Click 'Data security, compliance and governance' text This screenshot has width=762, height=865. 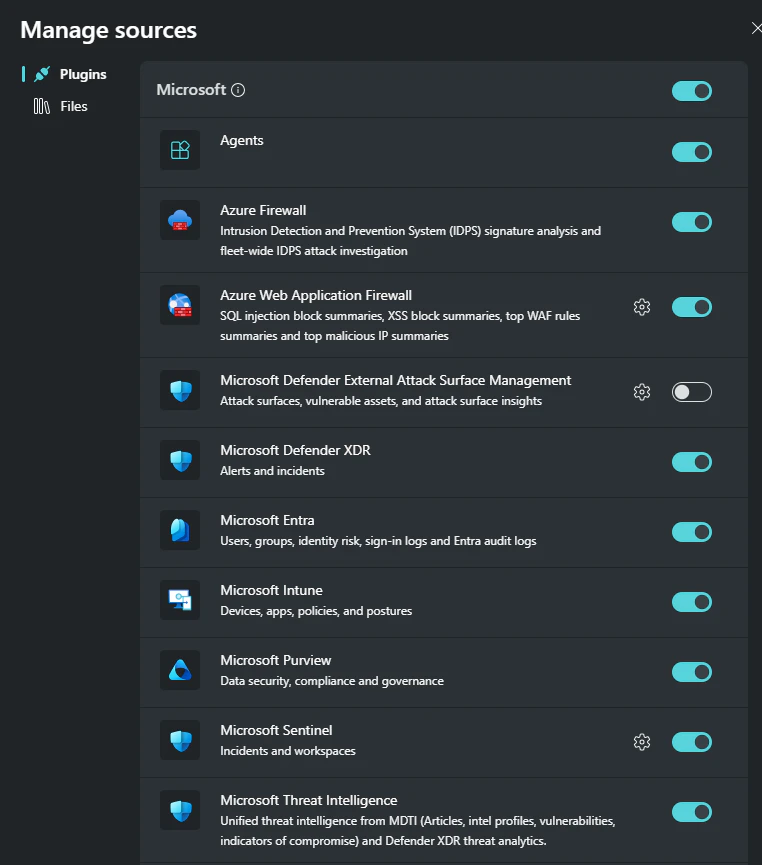[x=332, y=681]
